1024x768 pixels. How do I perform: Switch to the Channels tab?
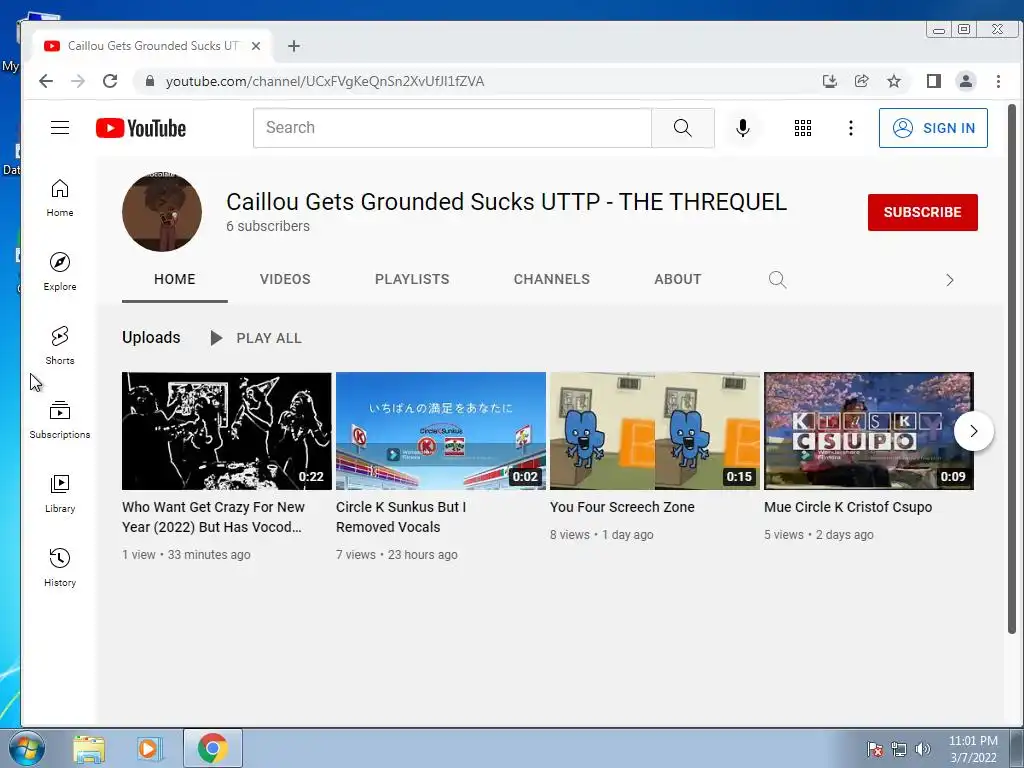(552, 280)
